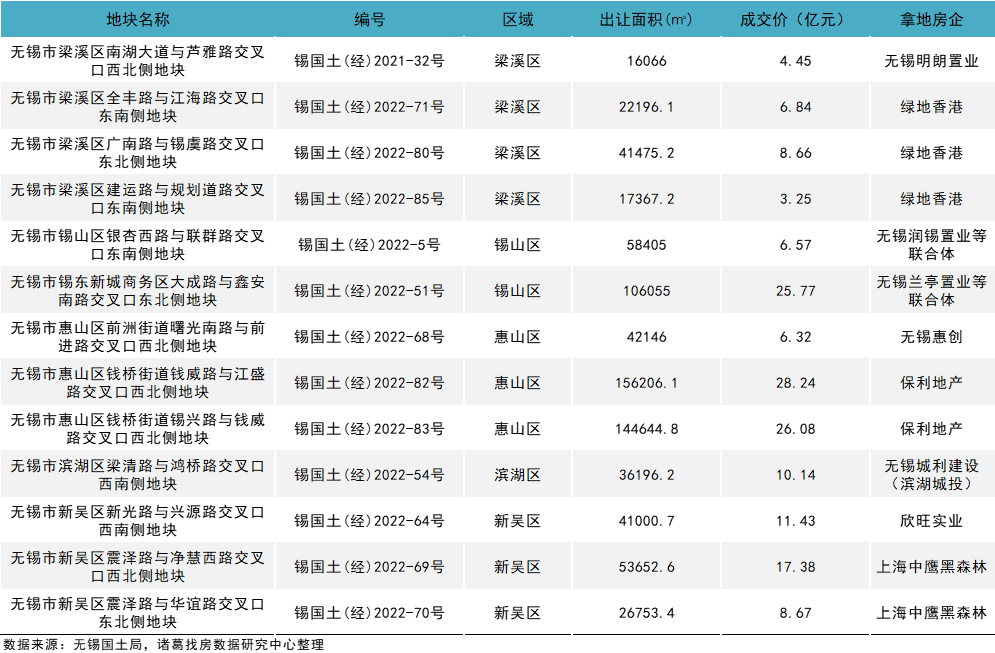Select the developer cell 欣旺实业

click(932, 521)
